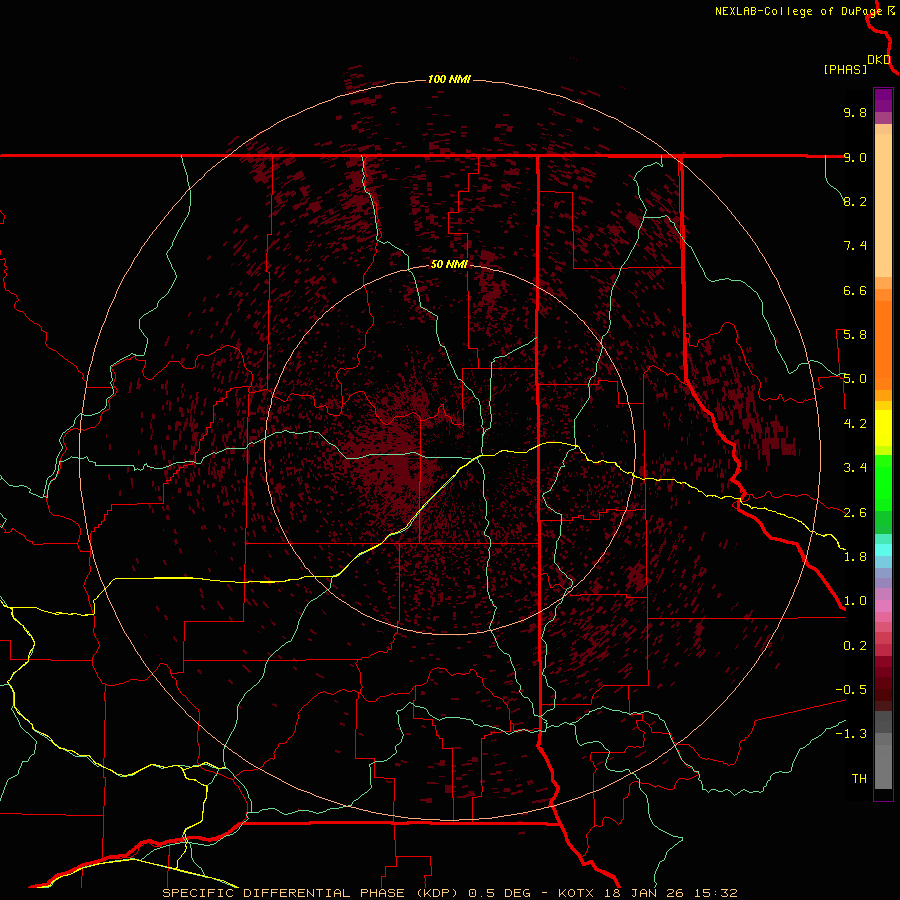The width and height of the screenshot is (900, 900).
Task: Click the 6.6 scale value
Action: click(x=855, y=290)
